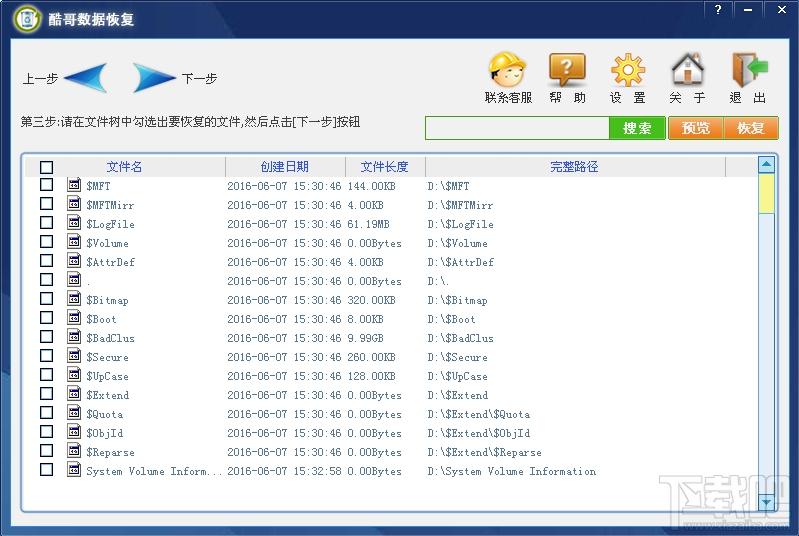Click the file icon beside $ObjId

click(74, 432)
